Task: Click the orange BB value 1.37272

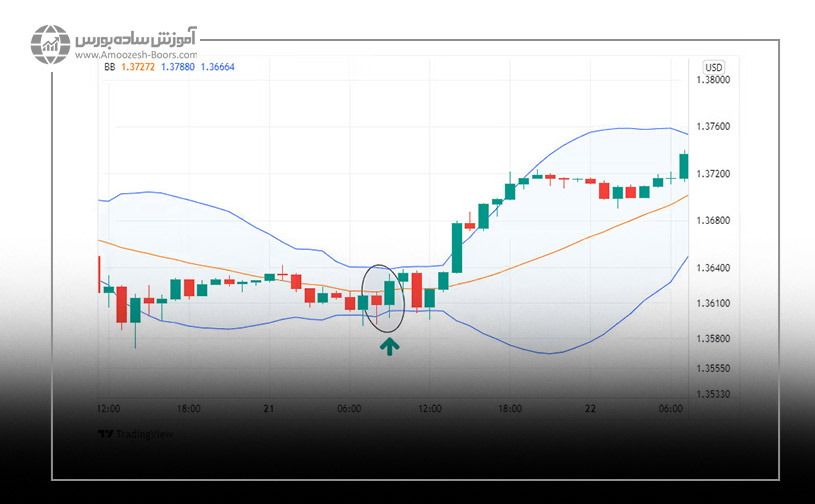Action: coord(138,67)
